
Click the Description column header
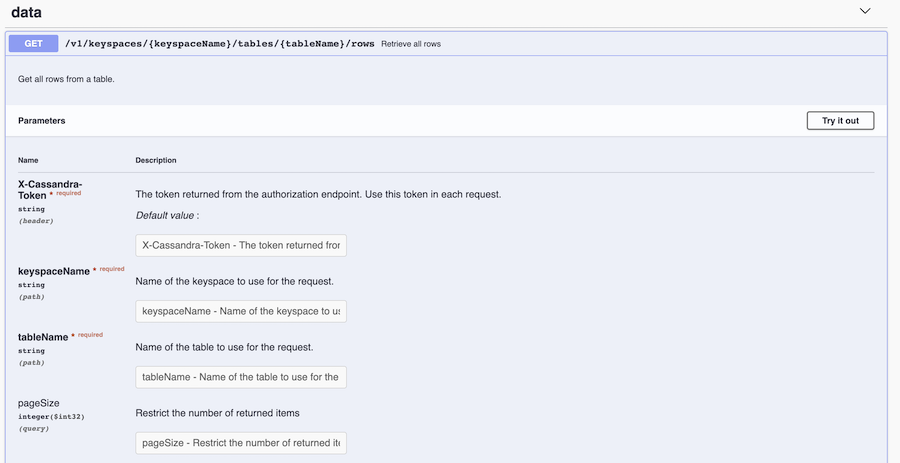pos(156,160)
